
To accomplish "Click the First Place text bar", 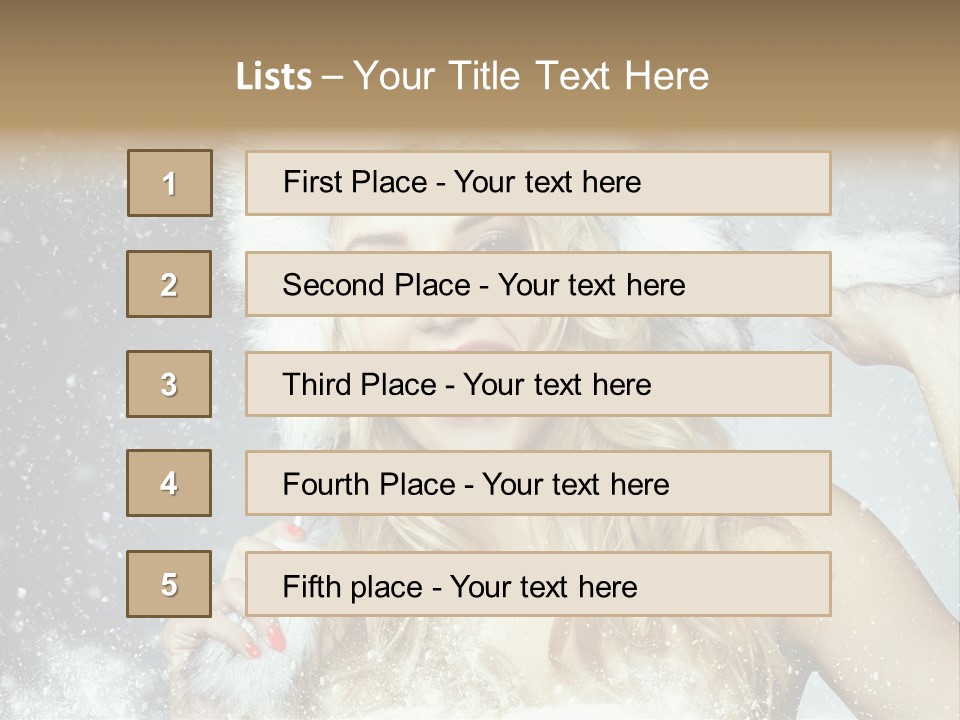I will click(538, 183).
